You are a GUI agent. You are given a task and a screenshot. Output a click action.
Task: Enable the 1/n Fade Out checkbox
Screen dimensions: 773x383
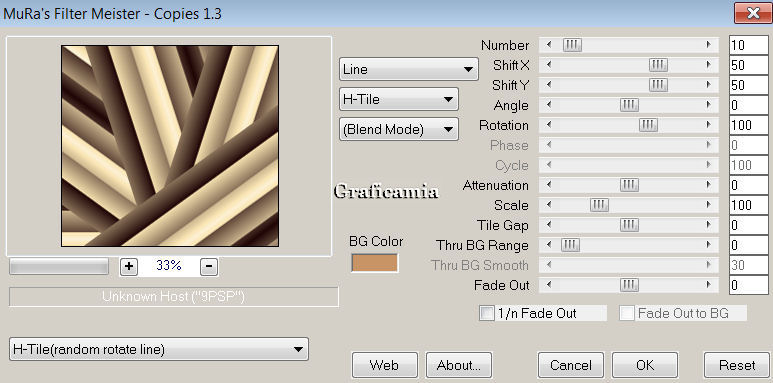[487, 313]
